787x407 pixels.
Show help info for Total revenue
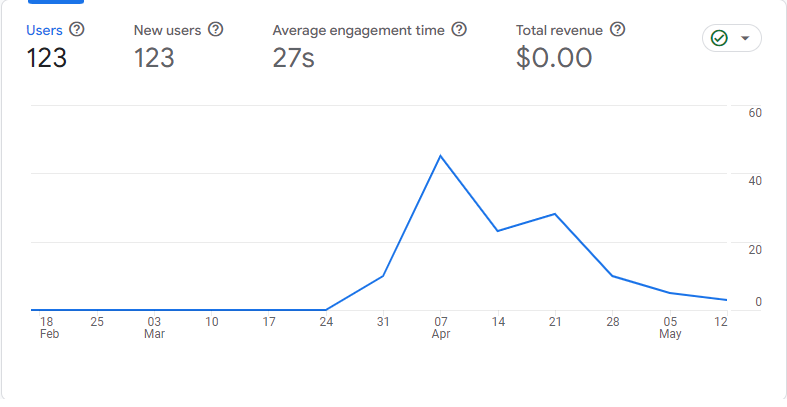tap(618, 30)
